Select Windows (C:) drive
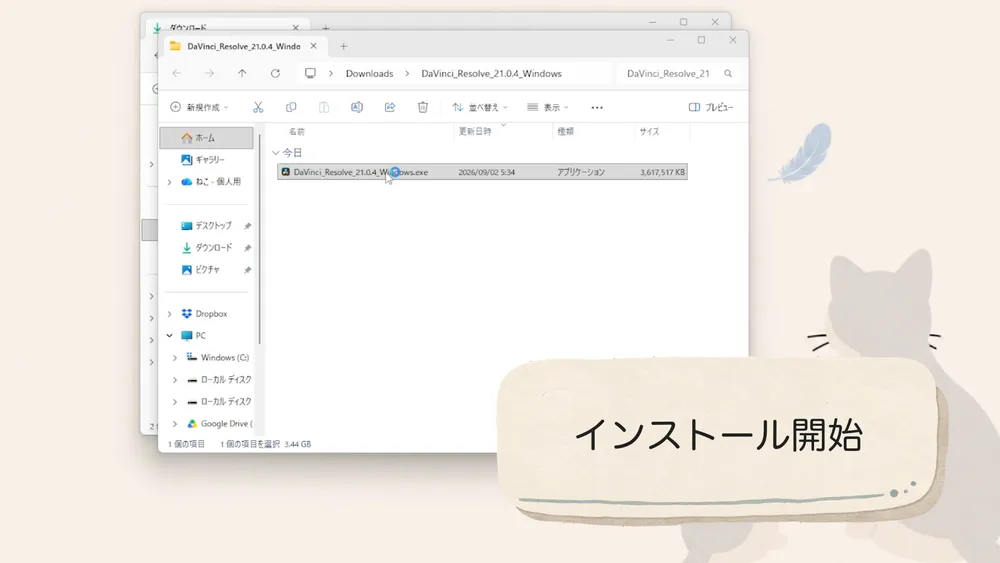The width and height of the screenshot is (1000, 563). coord(224,358)
